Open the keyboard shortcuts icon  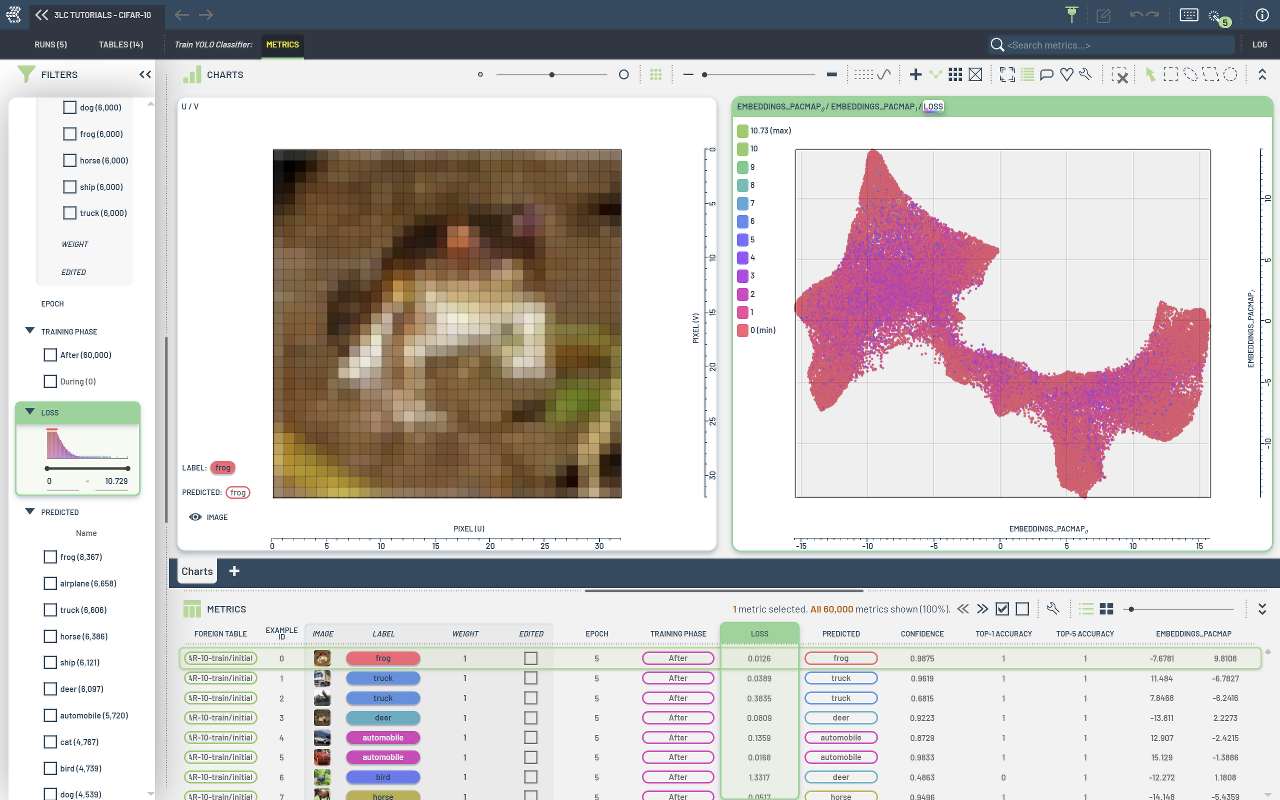click(1189, 15)
